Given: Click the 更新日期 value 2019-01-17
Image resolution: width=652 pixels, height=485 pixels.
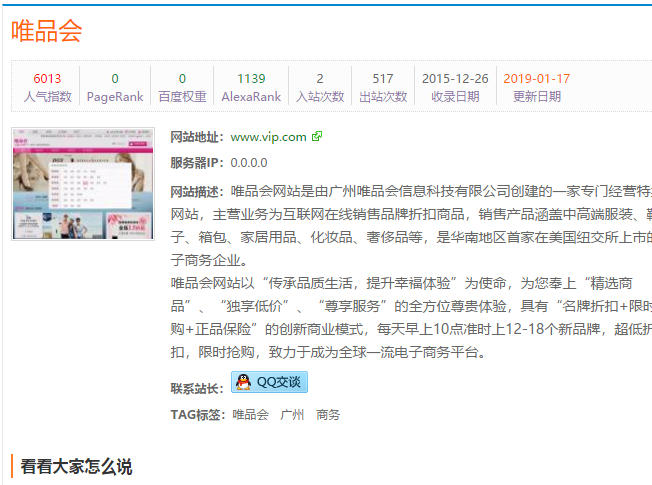Looking at the screenshot, I should tap(536, 79).
